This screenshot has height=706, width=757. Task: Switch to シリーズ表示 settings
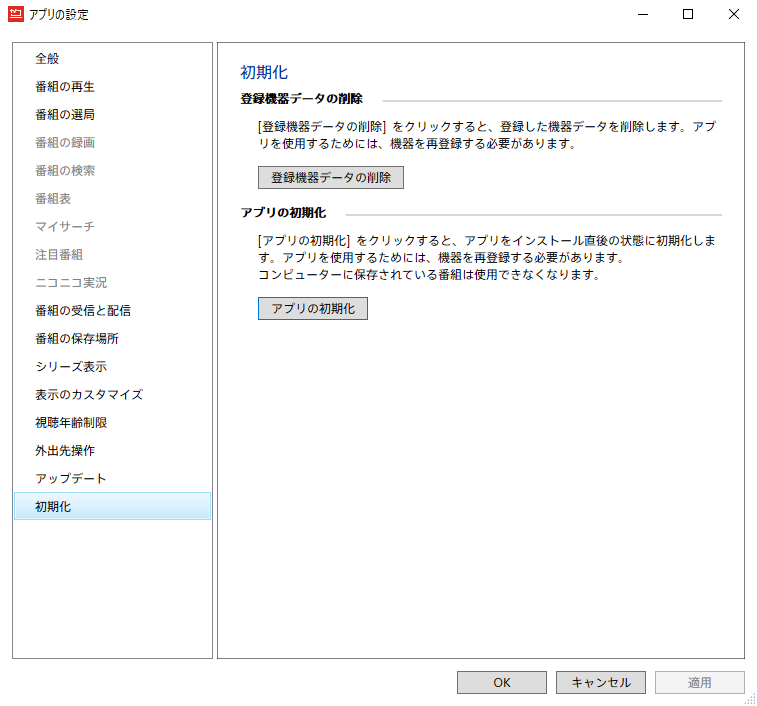[x=71, y=367]
